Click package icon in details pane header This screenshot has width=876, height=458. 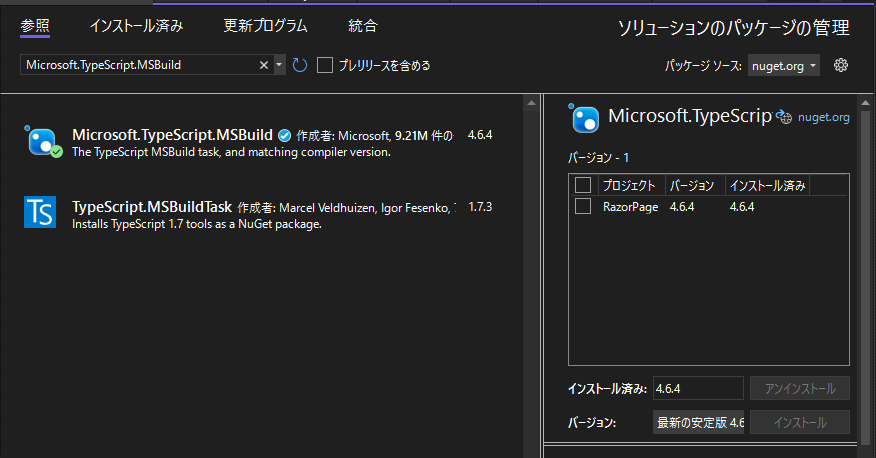coord(584,118)
